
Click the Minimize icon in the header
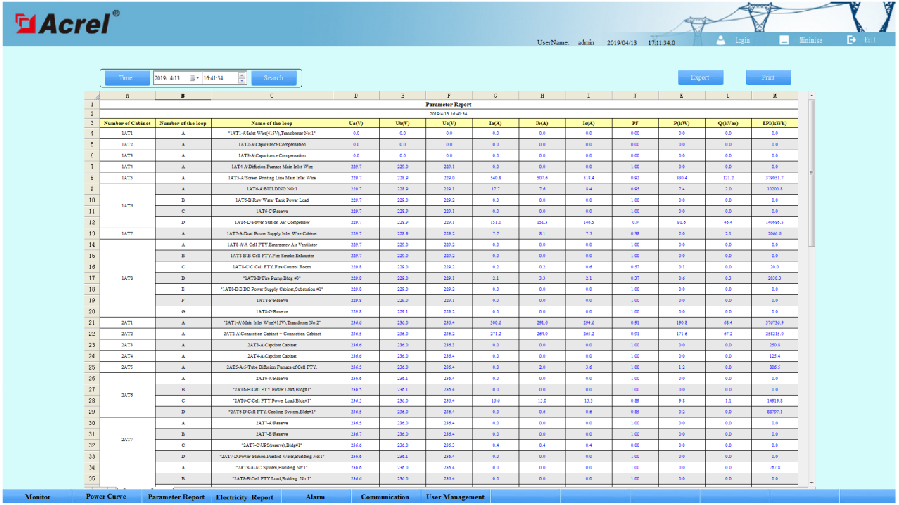click(785, 40)
